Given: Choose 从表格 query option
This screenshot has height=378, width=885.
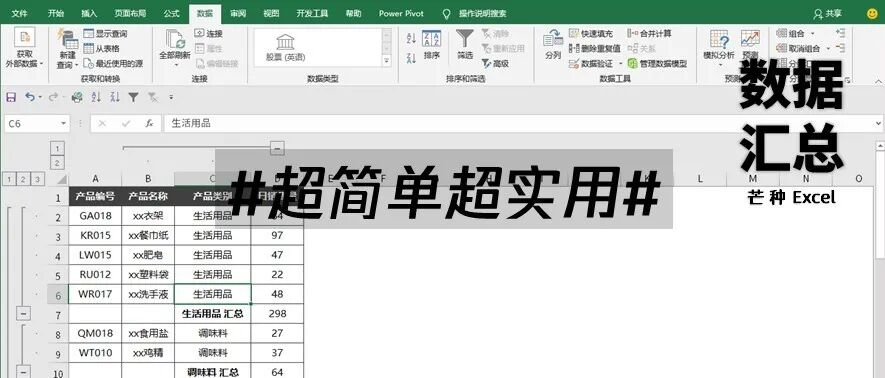Looking at the screenshot, I should click(101, 49).
